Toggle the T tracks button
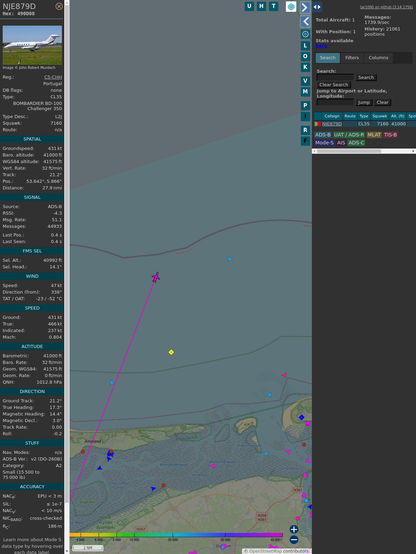Image resolution: width=416 pixels, height=554 pixels. pos(273,6)
